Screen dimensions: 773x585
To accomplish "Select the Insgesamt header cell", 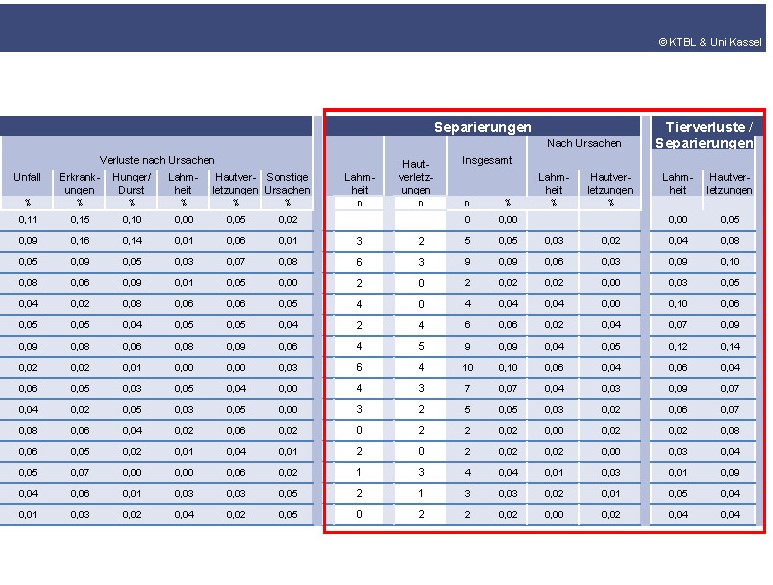I will point(485,160).
